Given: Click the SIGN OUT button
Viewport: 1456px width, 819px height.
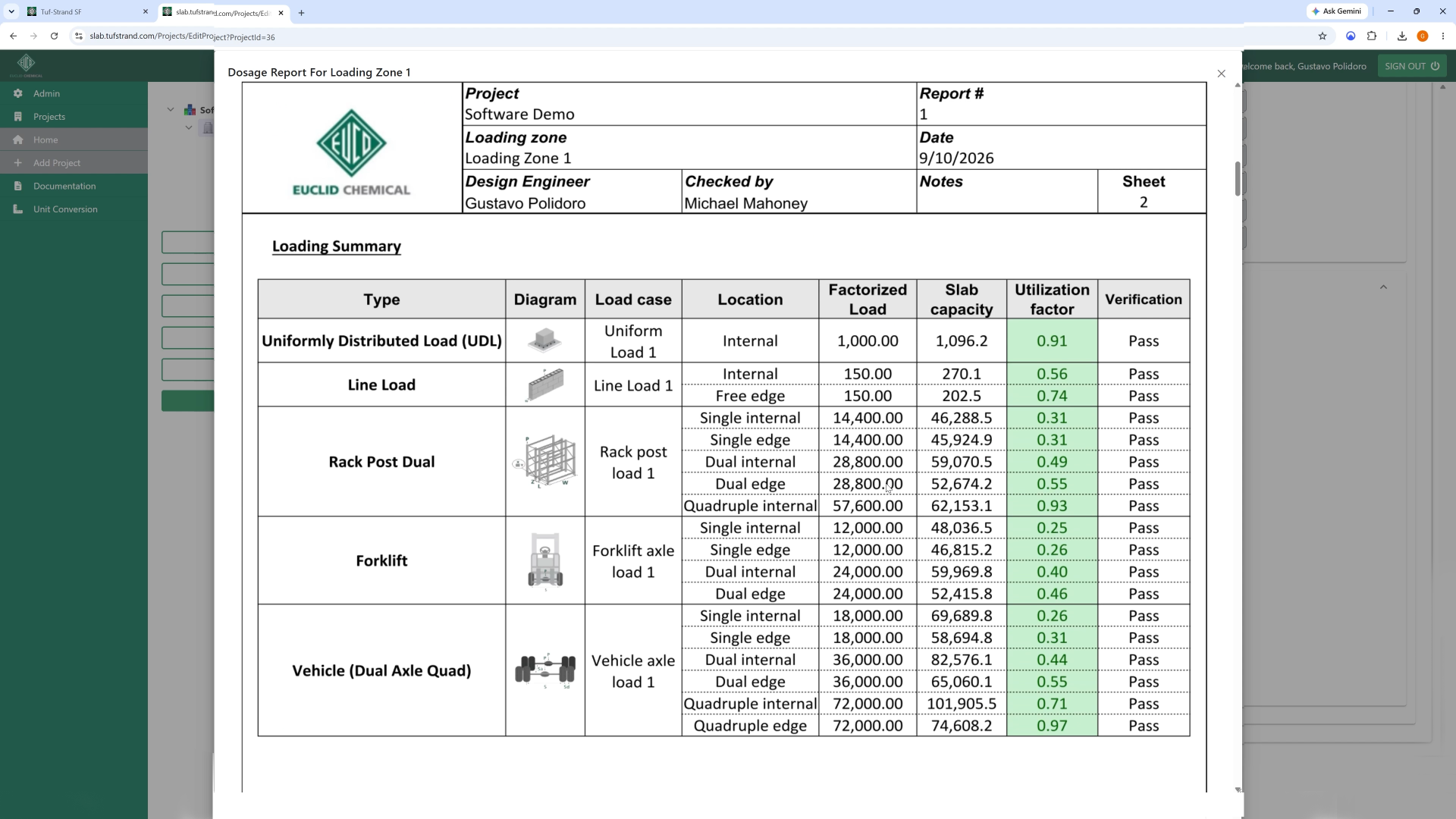Looking at the screenshot, I should point(1412,66).
